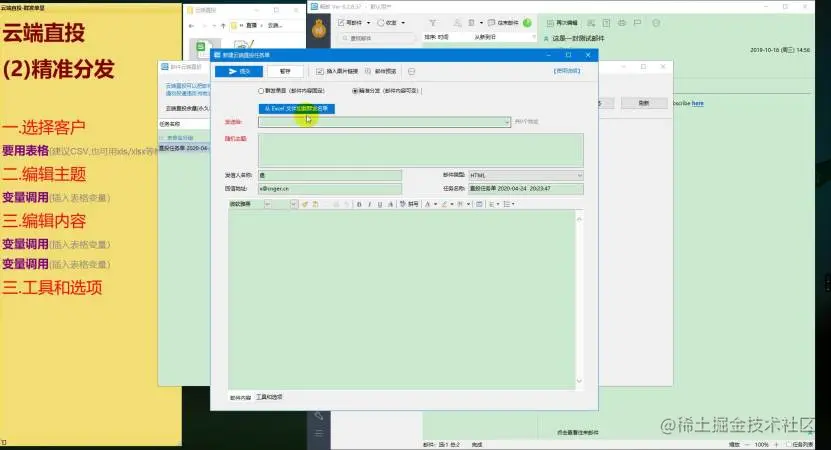Click the blue send/submit button in task dialog
Screen dimensions: 831x450
point(238,71)
